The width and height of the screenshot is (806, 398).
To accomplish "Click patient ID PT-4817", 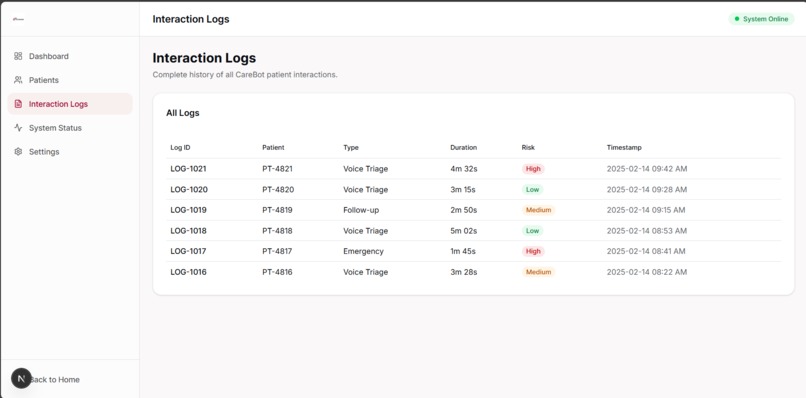I will 278,251.
